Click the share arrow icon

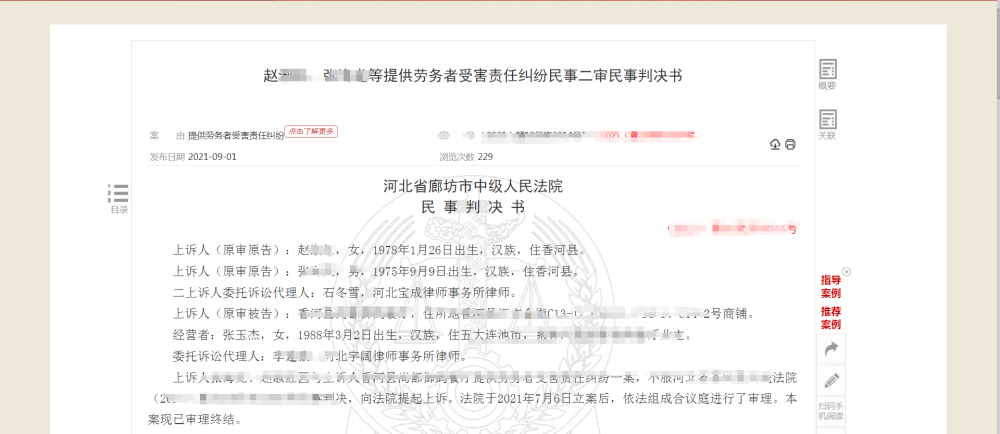point(831,349)
